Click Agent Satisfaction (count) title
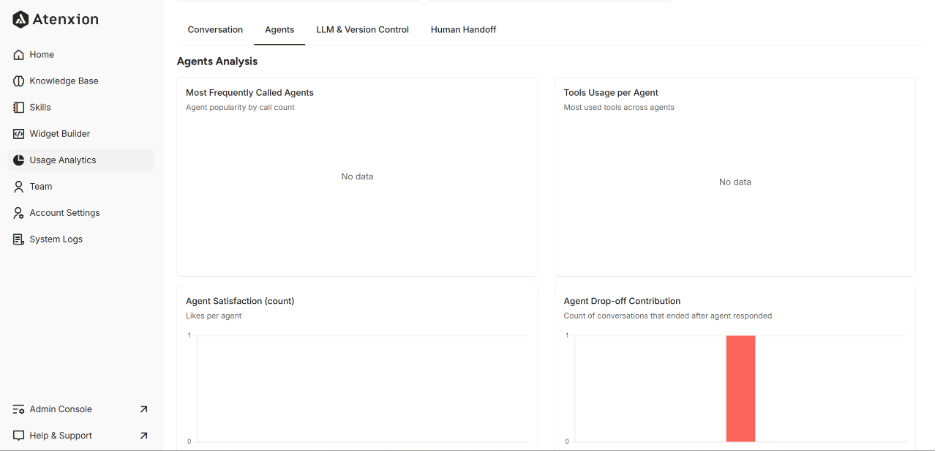Screen dimensions: 936x451 pos(240,301)
